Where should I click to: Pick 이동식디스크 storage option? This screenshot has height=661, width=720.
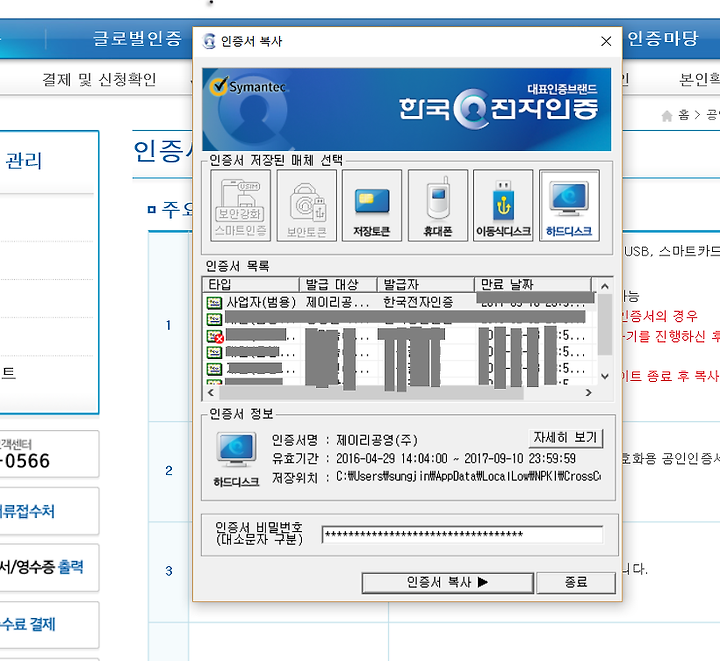click(503, 206)
